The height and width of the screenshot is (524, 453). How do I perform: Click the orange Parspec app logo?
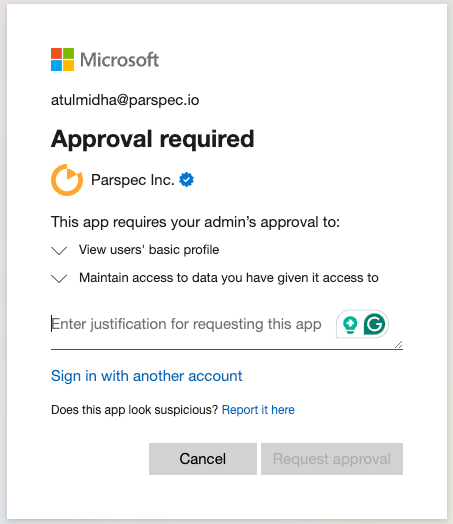click(67, 180)
